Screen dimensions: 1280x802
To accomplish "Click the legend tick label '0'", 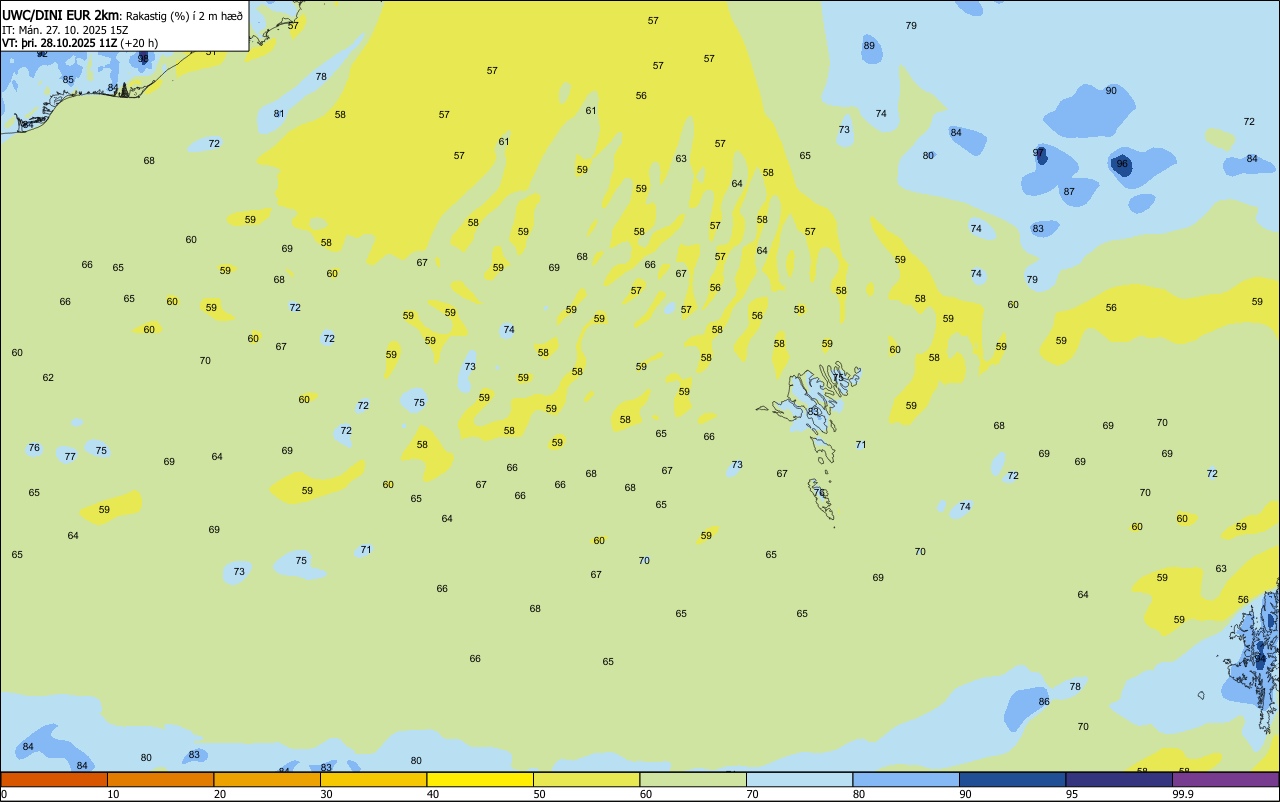I will pyautogui.click(x=4, y=794).
